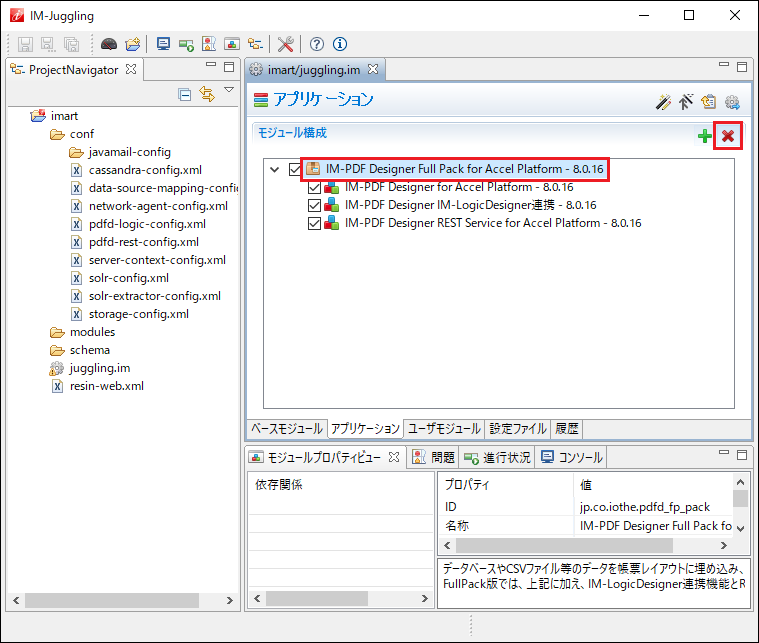Close the imart/juggling.im editor tab
Image resolution: width=759 pixels, height=643 pixels.
pos(373,69)
